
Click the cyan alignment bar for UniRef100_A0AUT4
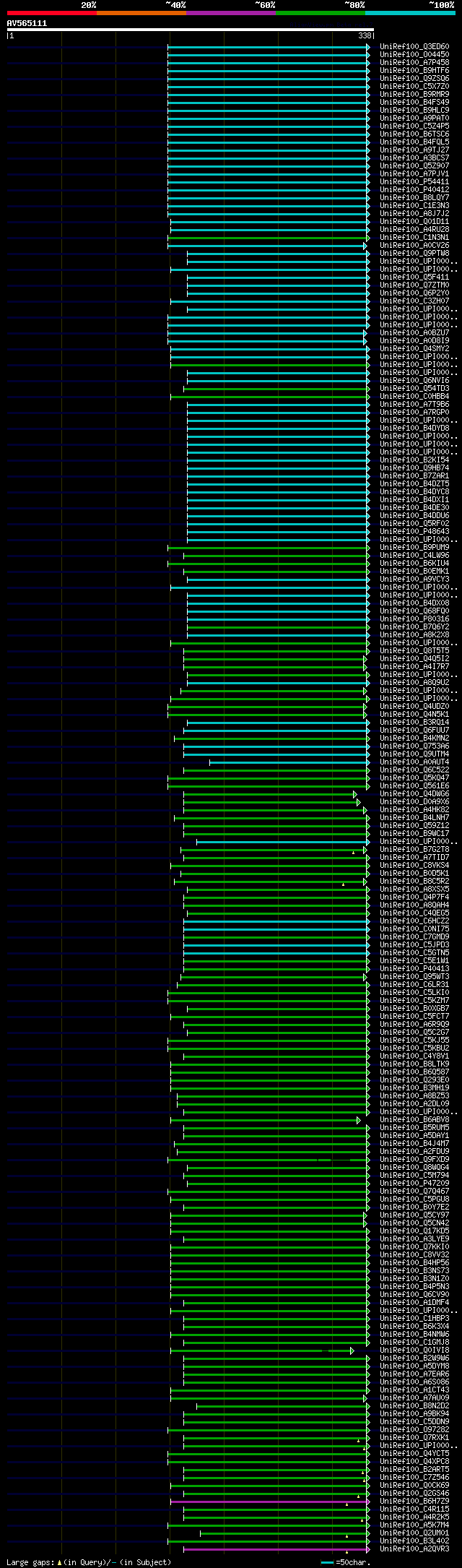coord(289,762)
